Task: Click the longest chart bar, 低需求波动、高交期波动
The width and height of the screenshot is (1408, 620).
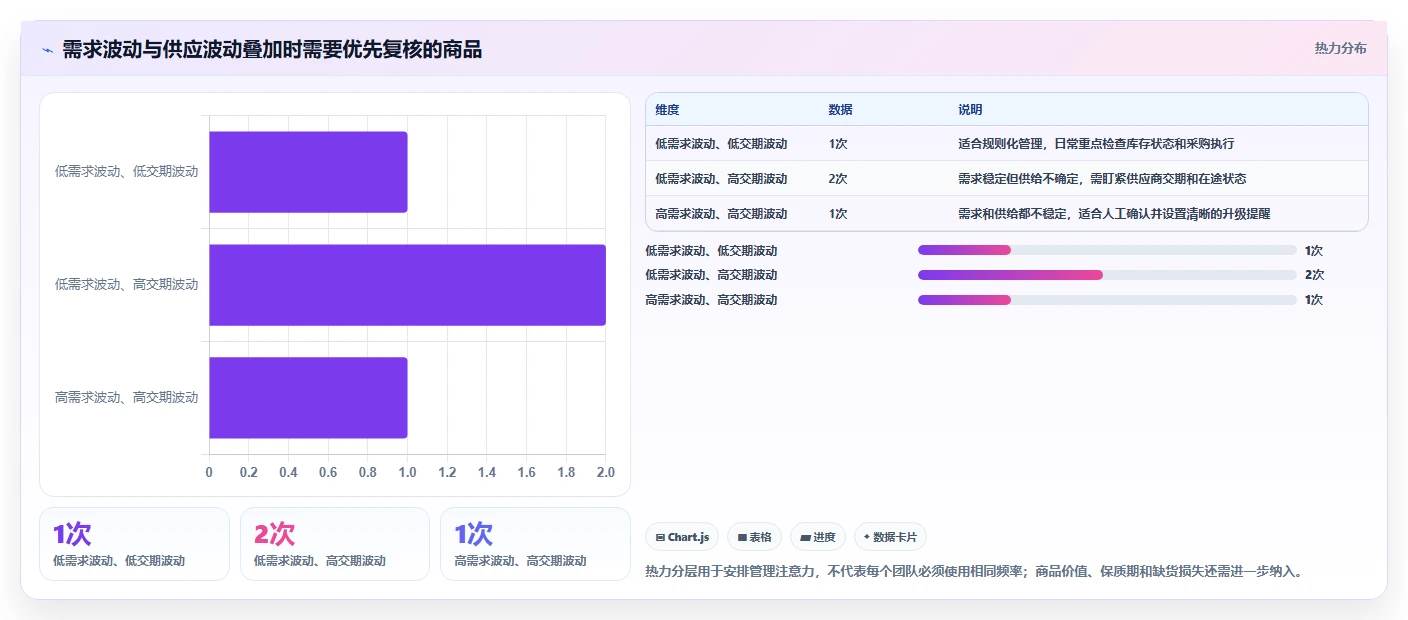Action: pyautogui.click(x=407, y=285)
